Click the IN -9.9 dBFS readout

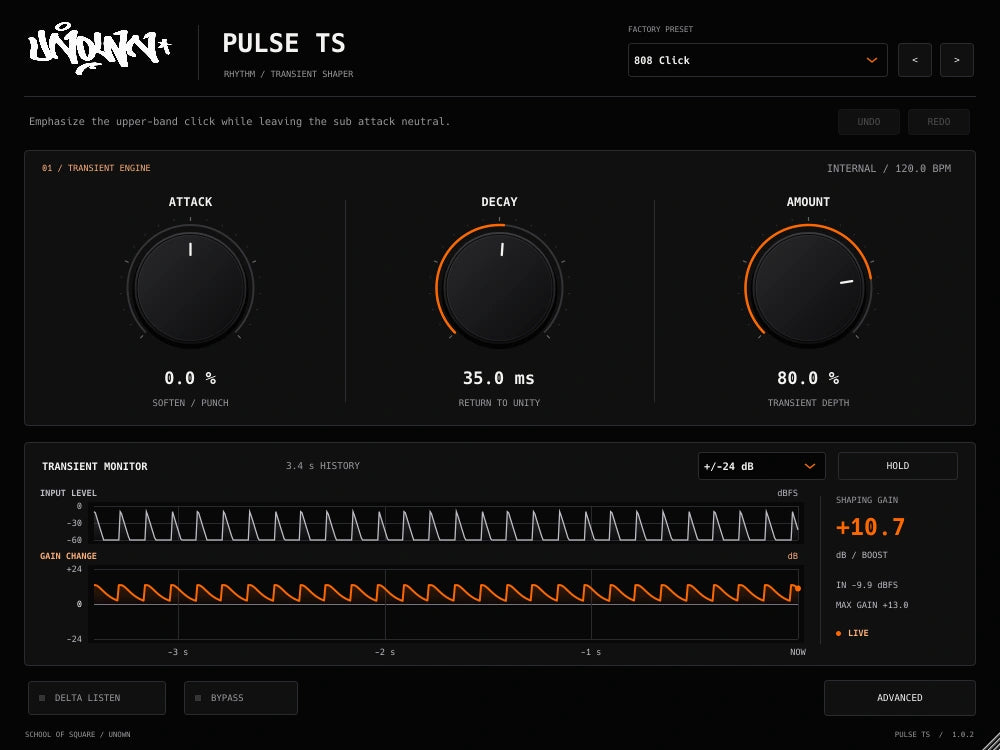pos(867,585)
